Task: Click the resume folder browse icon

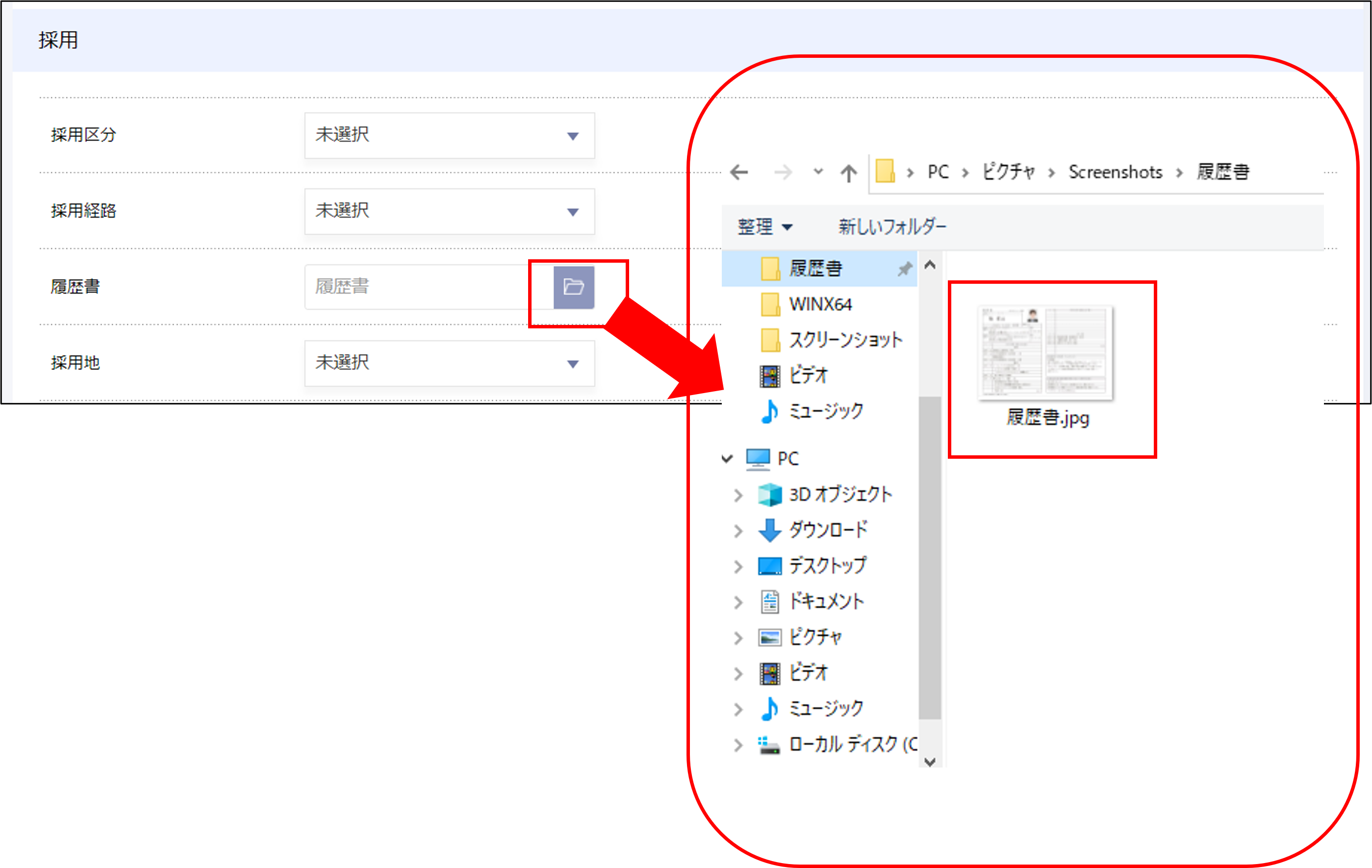Action: 573,287
